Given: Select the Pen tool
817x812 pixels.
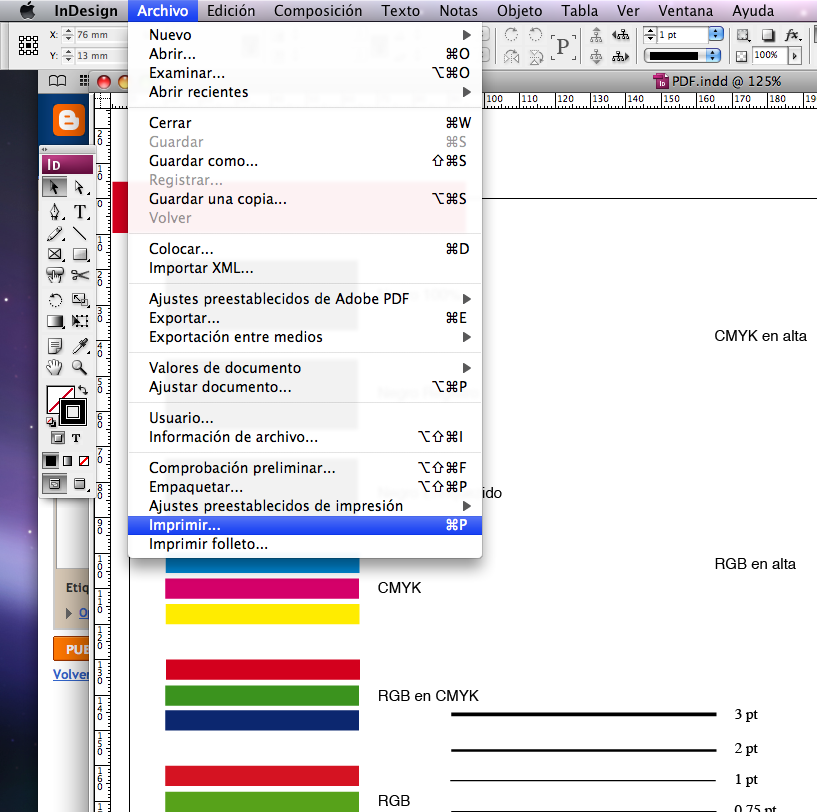Looking at the screenshot, I should (56, 211).
